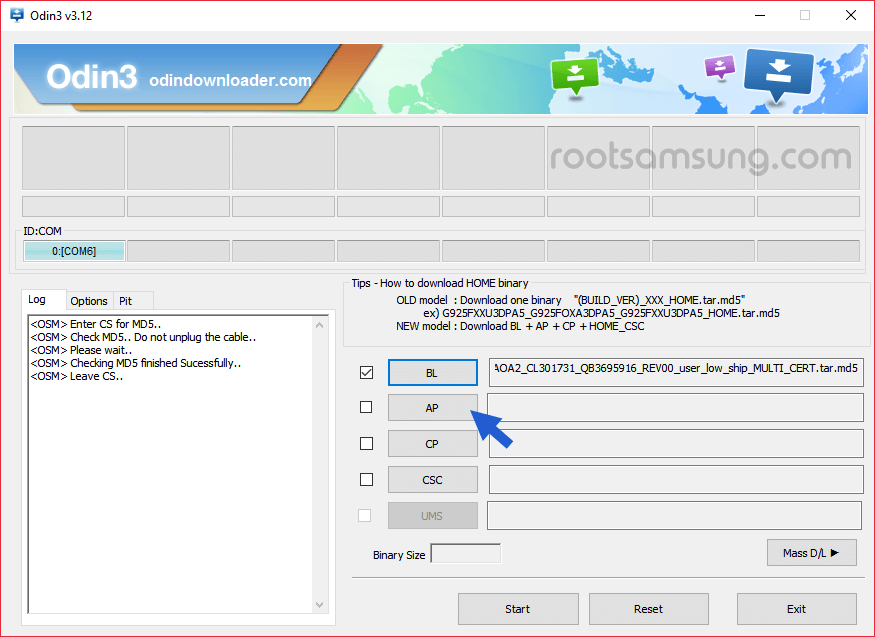Click the empty CSC file path field
This screenshot has width=875, height=637.
[676, 480]
